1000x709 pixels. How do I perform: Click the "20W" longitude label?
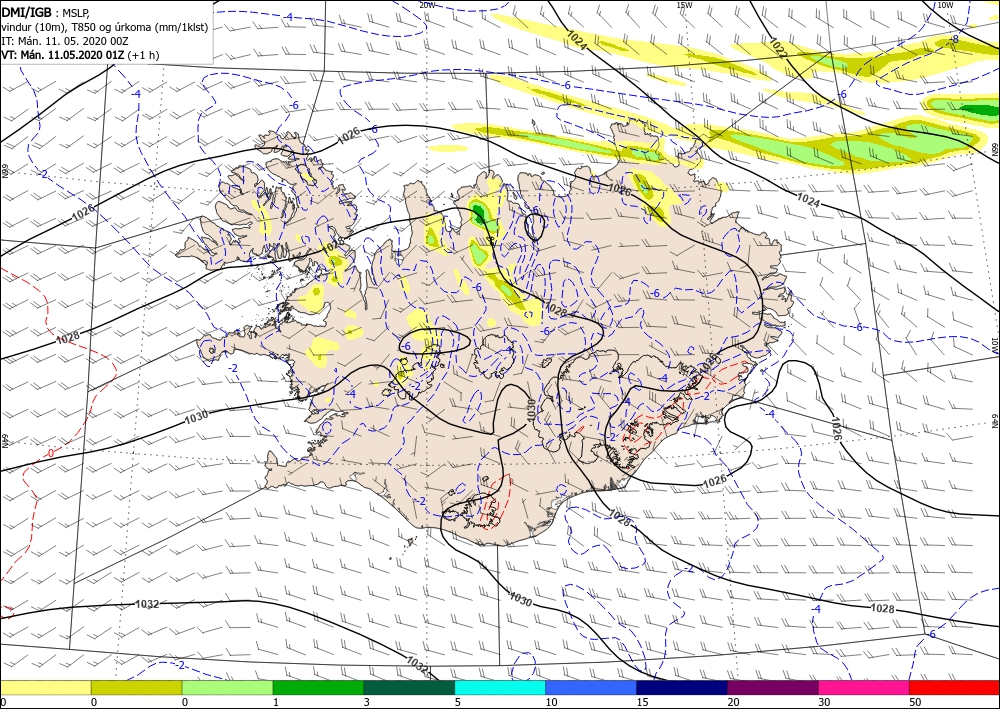pos(427,5)
